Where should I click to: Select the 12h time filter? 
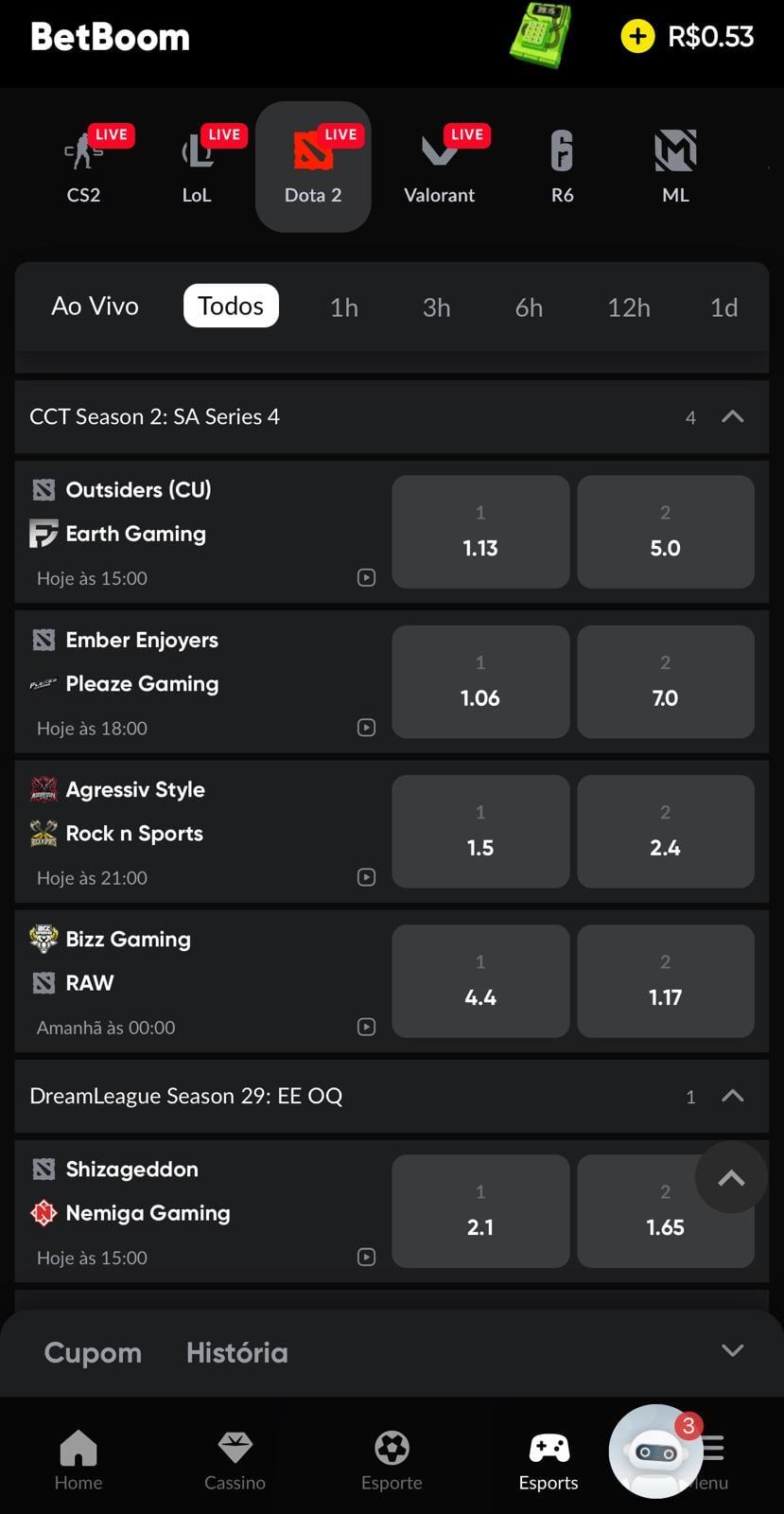(628, 306)
